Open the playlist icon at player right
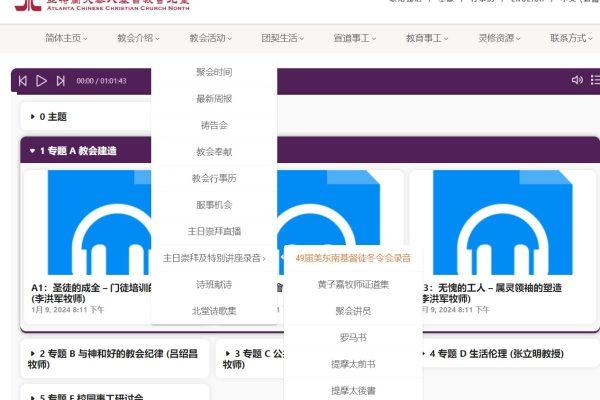The image size is (600, 400). [594, 80]
